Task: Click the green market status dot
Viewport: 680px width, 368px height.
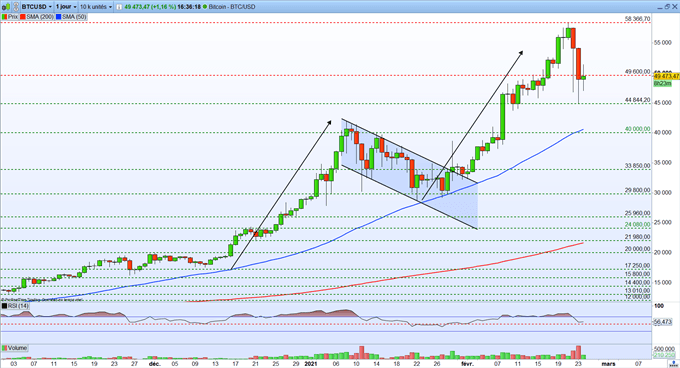Action: (x=205, y=7)
